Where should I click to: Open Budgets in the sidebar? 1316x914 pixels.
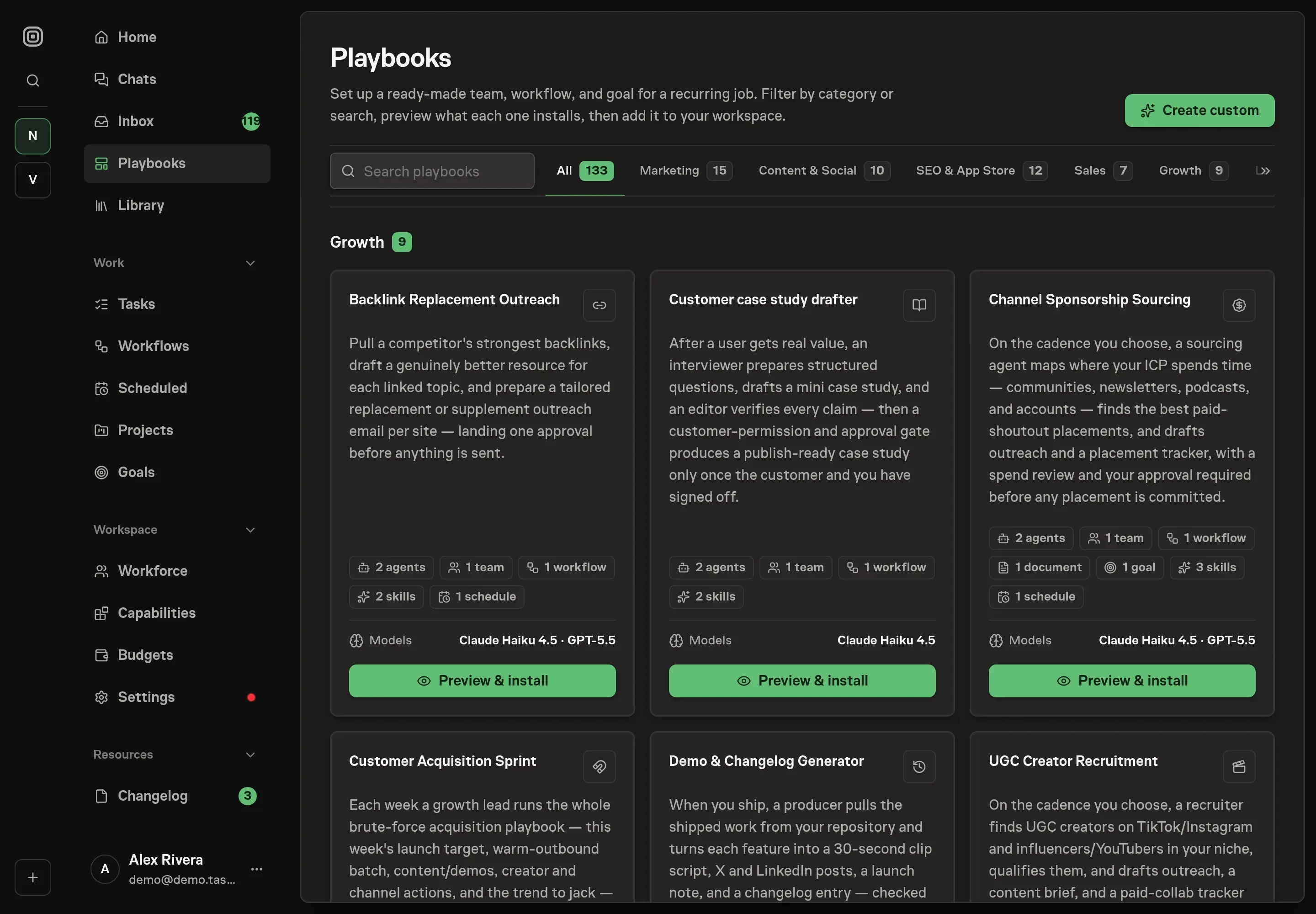tap(177, 655)
